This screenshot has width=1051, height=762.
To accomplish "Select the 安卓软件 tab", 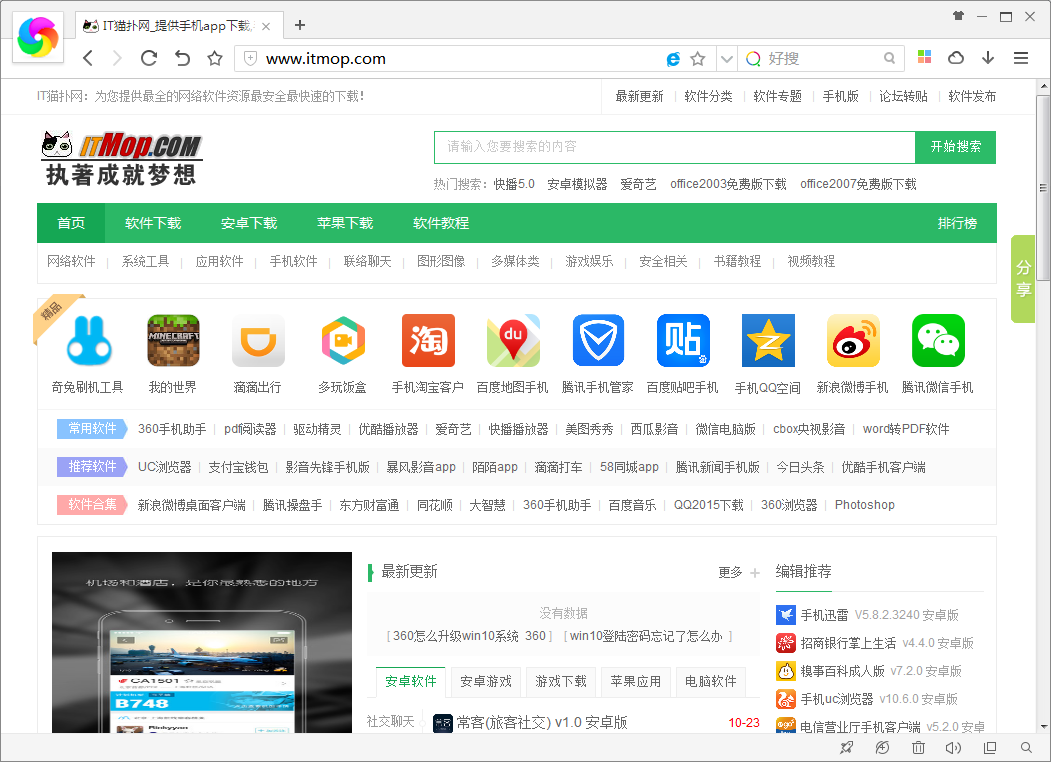I will pyautogui.click(x=410, y=682).
